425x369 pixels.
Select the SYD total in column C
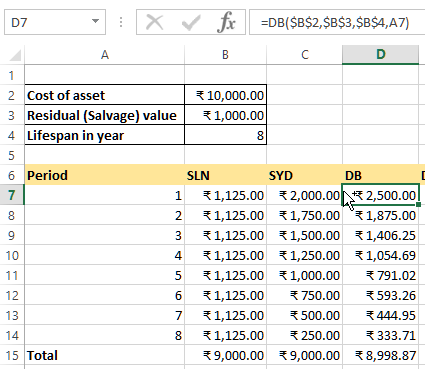tap(304, 355)
